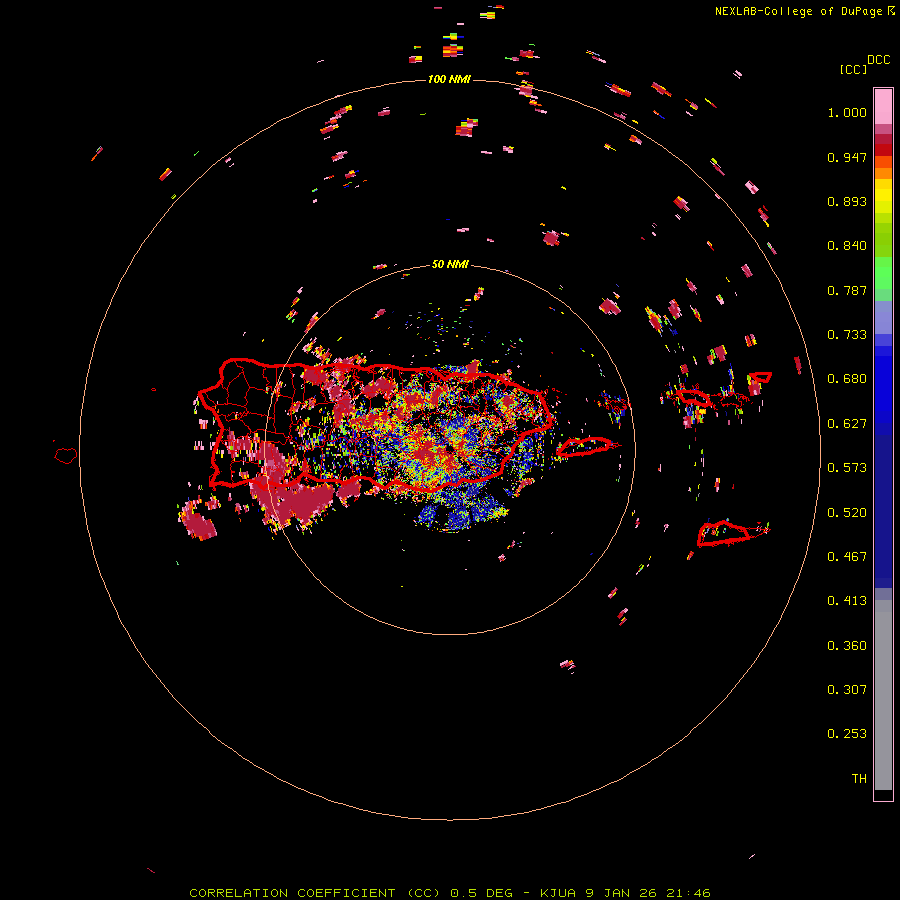Click the Correlation Coefficient title caption
Viewport: 900px width, 900px height.
point(450,893)
